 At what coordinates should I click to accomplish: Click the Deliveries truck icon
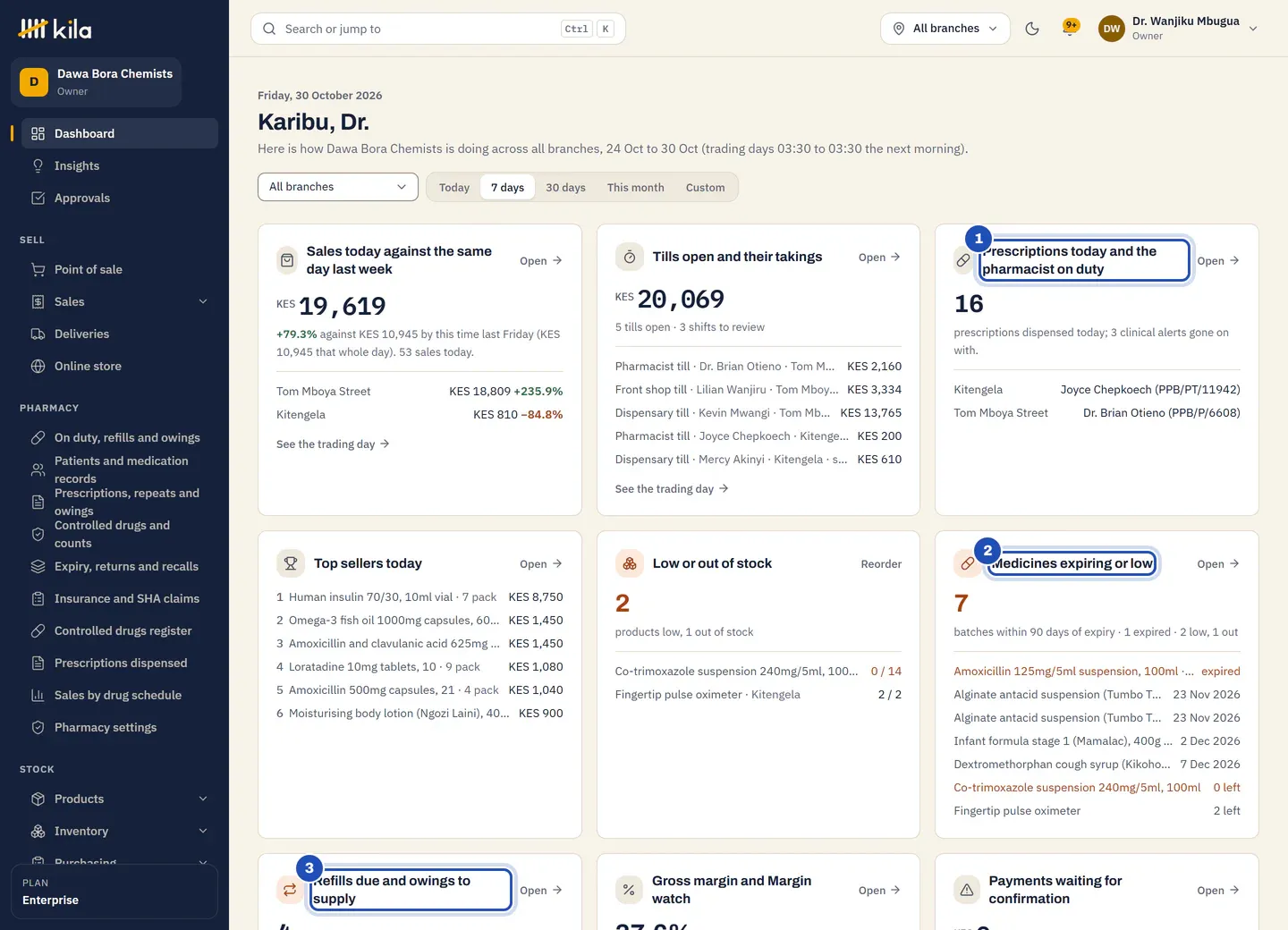tap(38, 334)
